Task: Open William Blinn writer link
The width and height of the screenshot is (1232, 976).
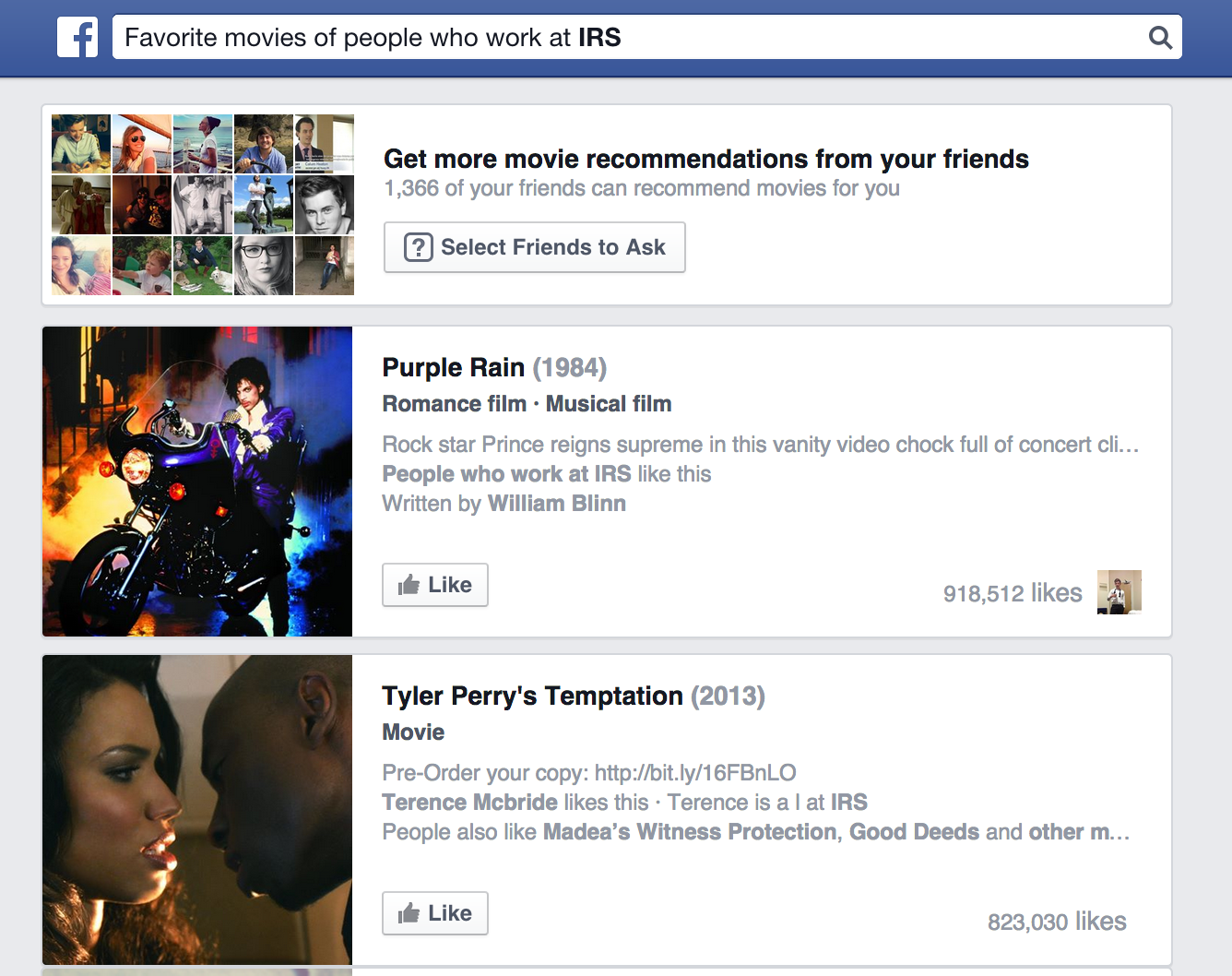Action: (557, 504)
